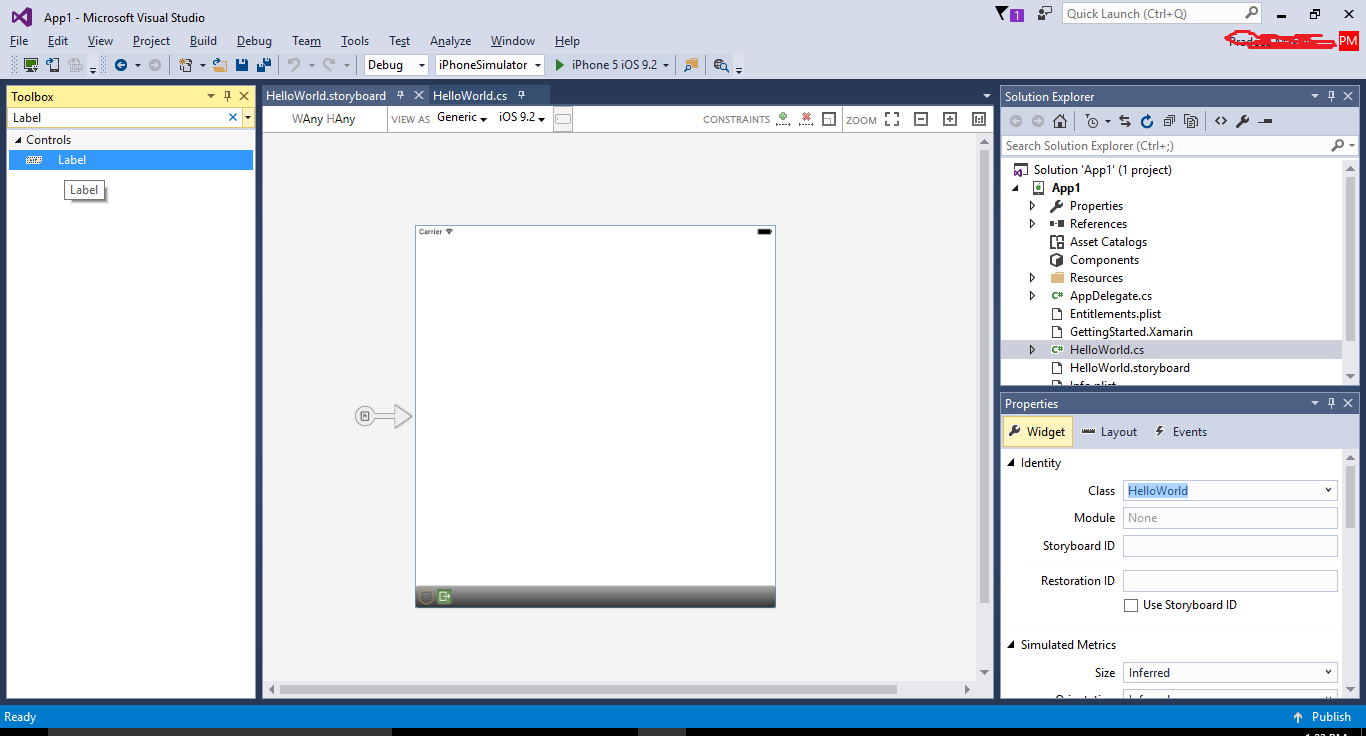Switch to the HelloWorld.cs editor tab
The image size is (1366, 736).
(x=470, y=96)
